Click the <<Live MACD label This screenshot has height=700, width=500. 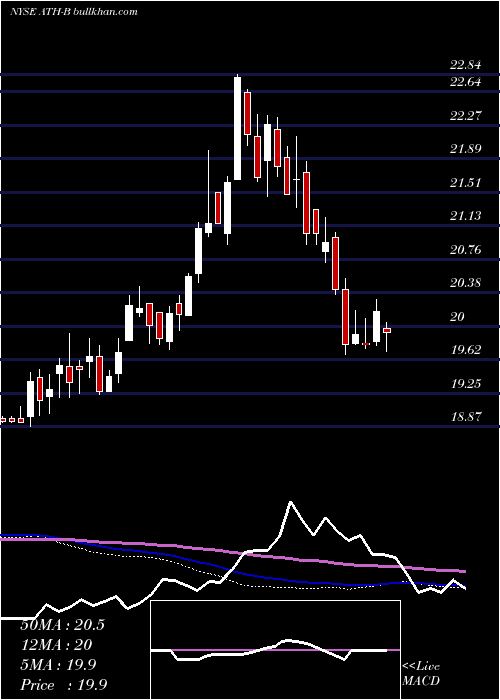421,674
